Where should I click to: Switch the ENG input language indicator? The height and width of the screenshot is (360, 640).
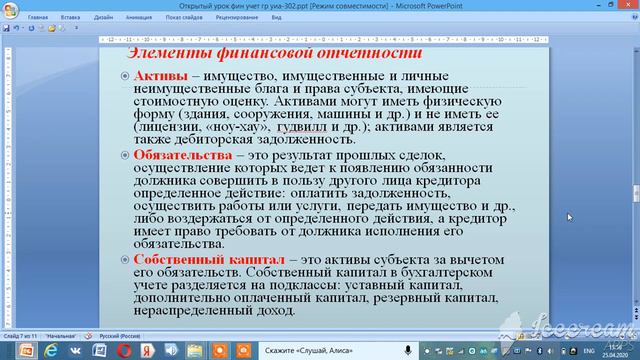click(589, 351)
